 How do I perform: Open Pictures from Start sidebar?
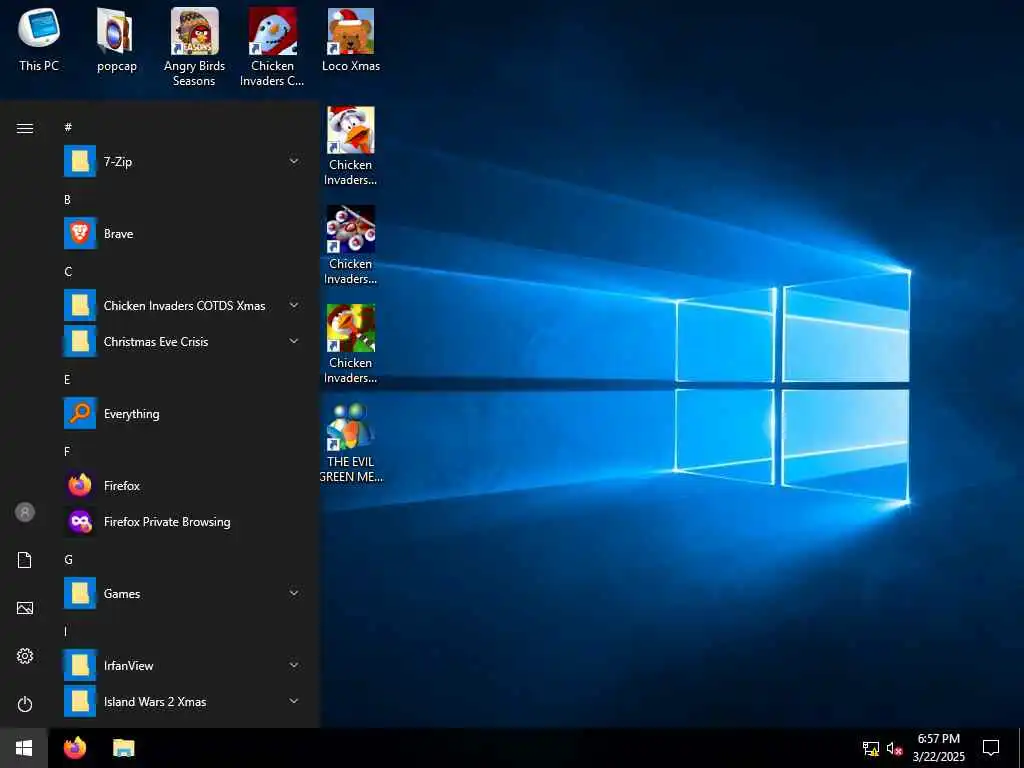[25, 608]
